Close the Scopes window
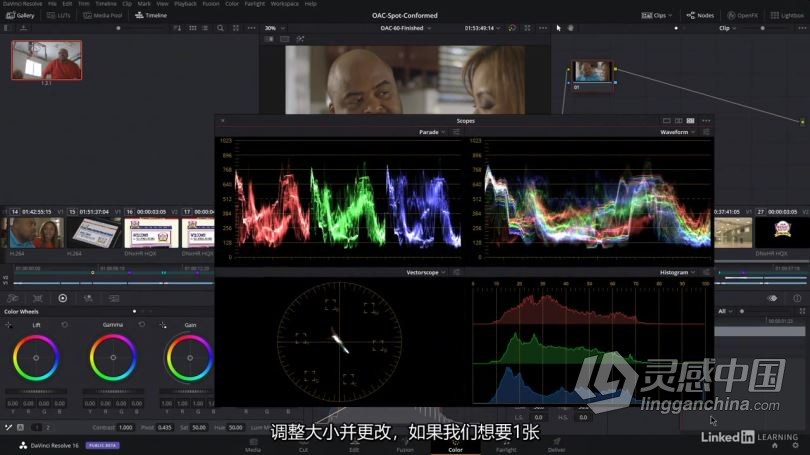Viewport: 810px width, 455px height. click(x=223, y=120)
